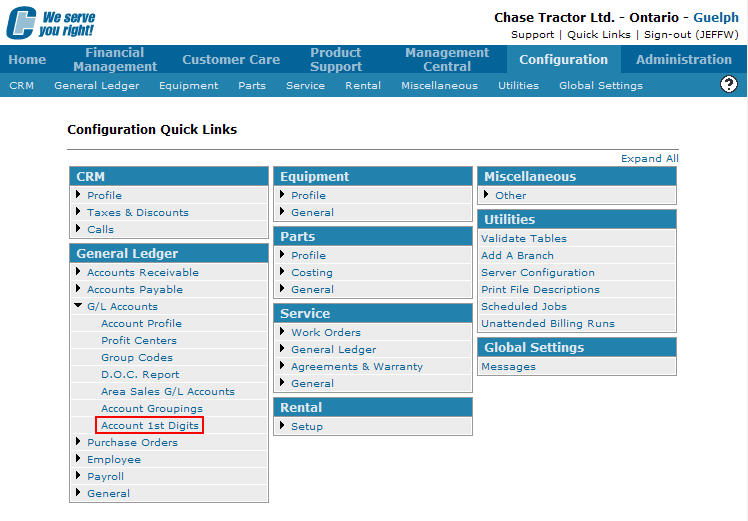Open Area Sales G/L Accounts link
This screenshot has width=748, height=521.
(x=168, y=392)
